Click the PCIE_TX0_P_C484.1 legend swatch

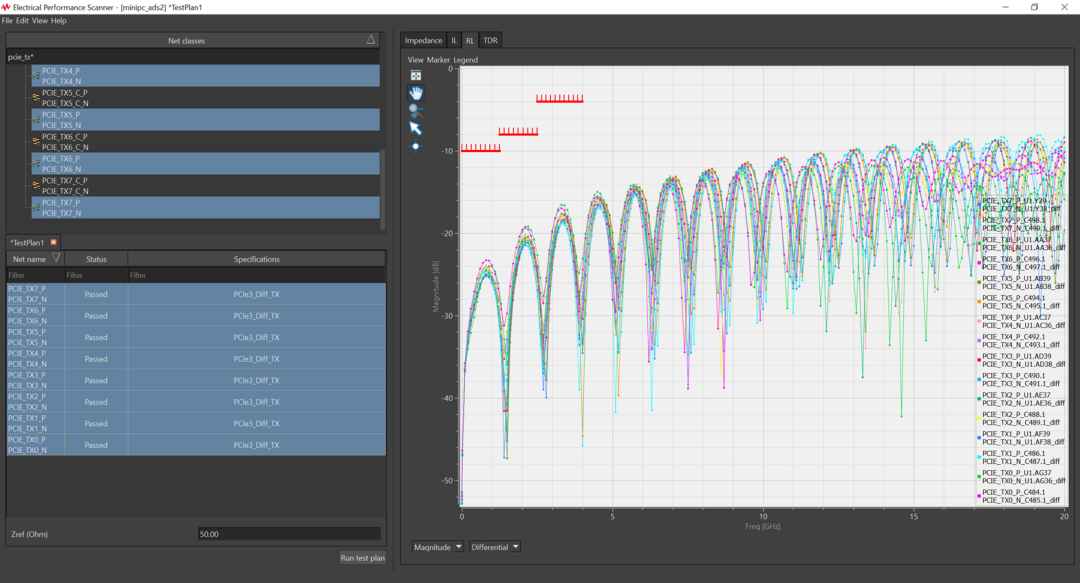tap(979, 496)
